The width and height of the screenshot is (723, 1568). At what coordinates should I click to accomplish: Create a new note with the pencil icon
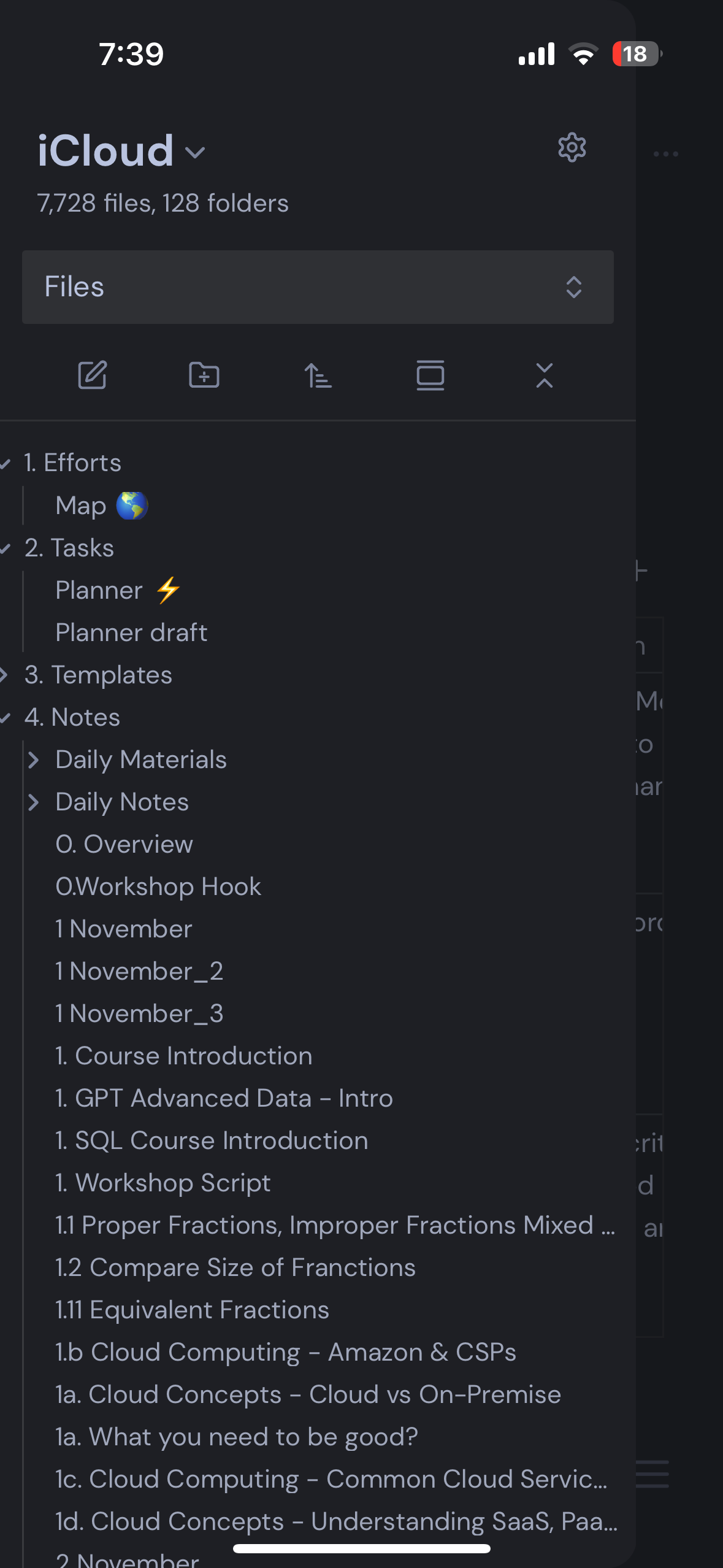[x=93, y=375]
